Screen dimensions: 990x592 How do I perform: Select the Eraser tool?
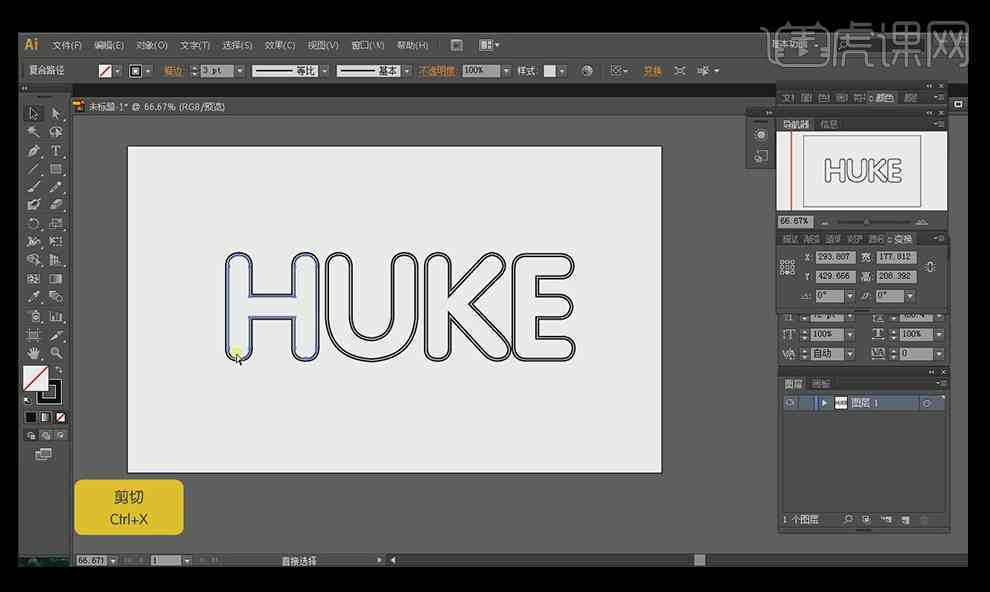tap(56, 204)
